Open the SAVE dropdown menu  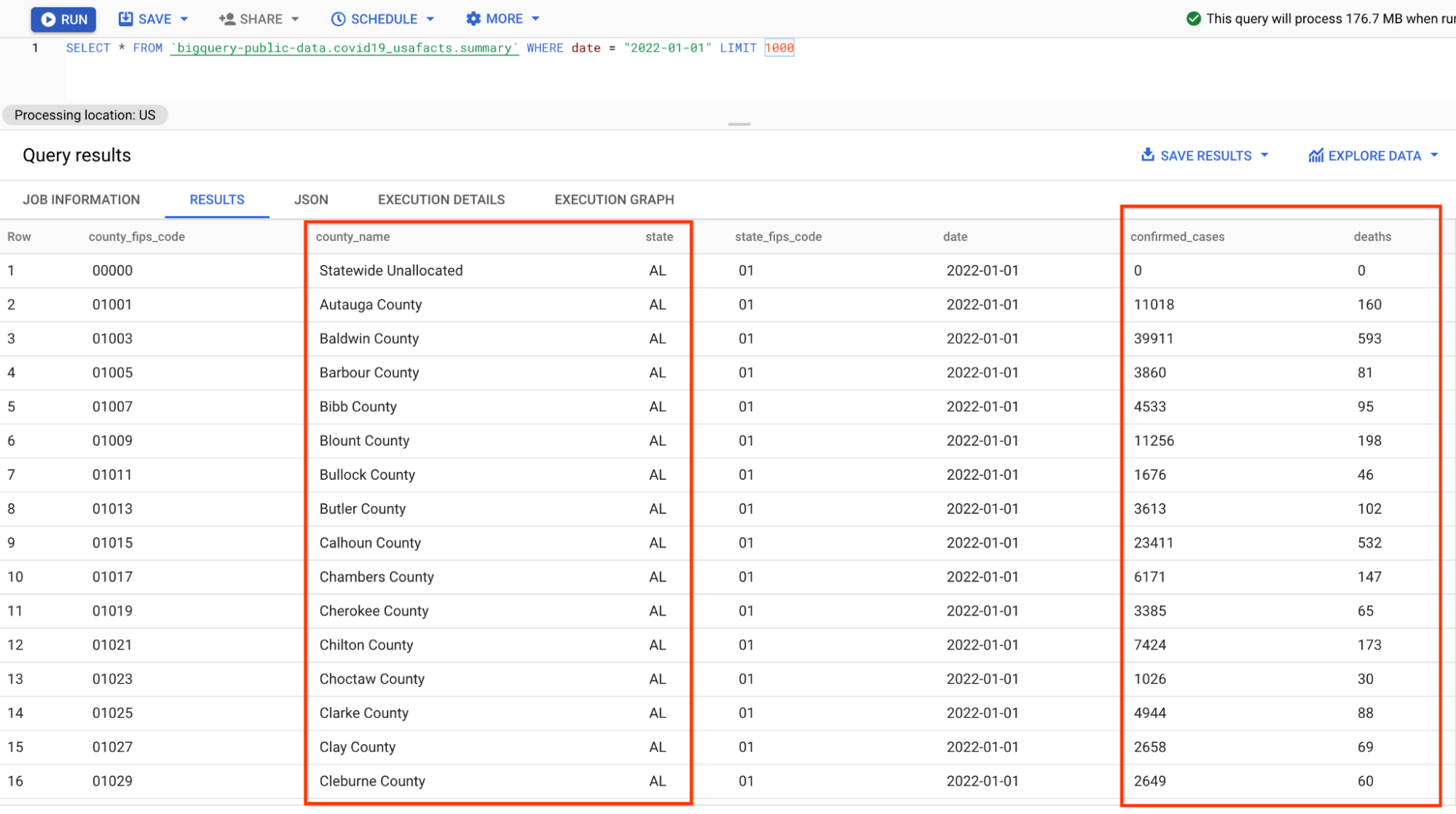[x=184, y=18]
